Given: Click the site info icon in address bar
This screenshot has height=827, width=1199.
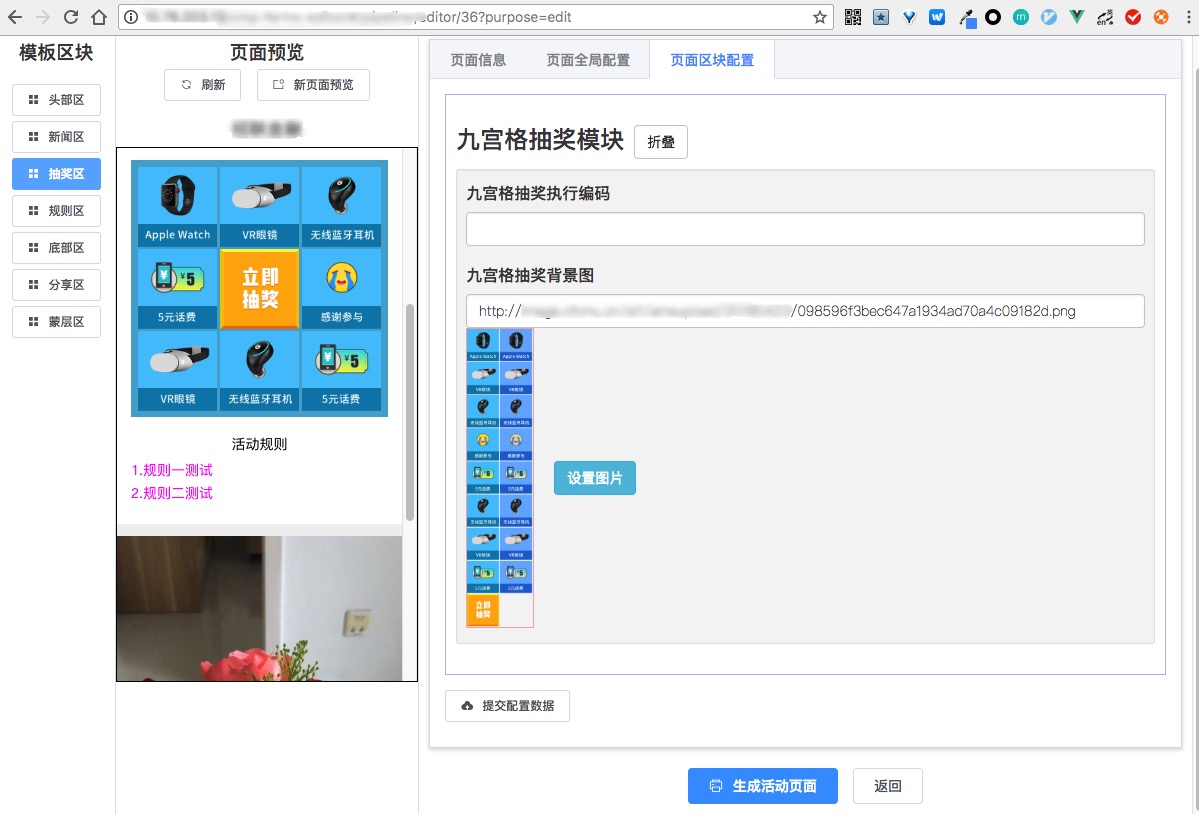Looking at the screenshot, I should [131, 17].
